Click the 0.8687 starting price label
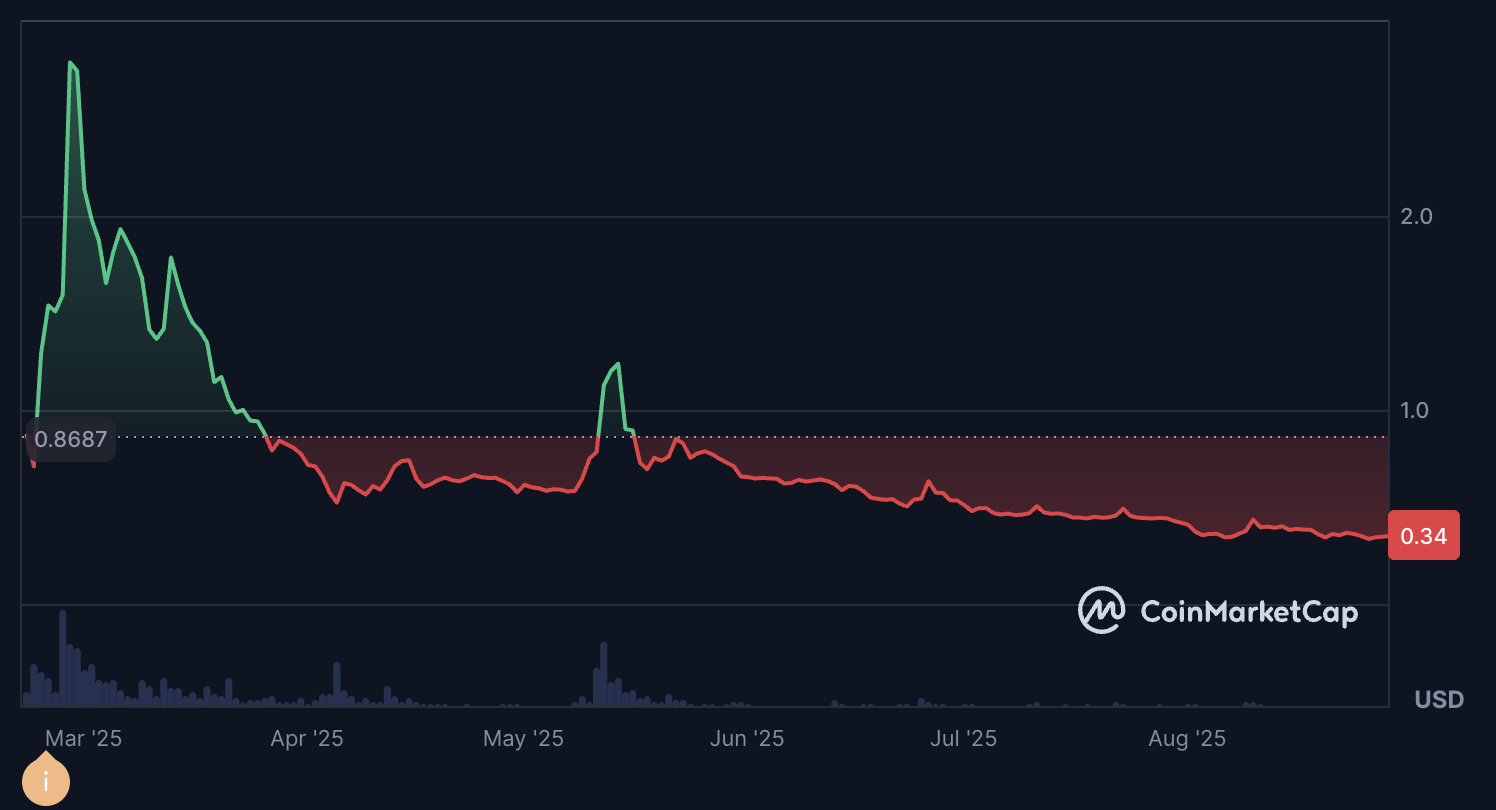Screen dimensions: 1496x810 pyautogui.click(x=70, y=439)
